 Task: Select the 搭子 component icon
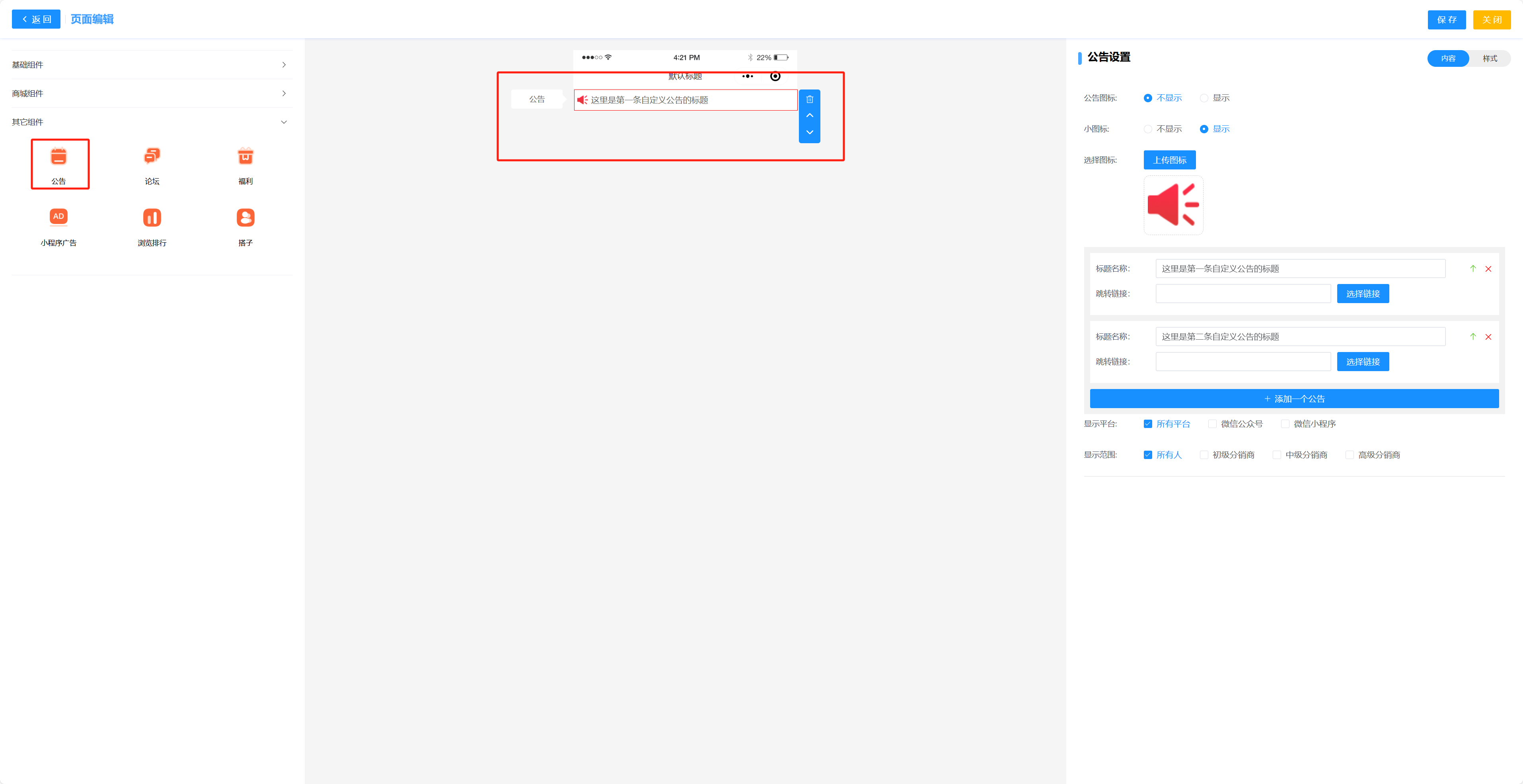tap(245, 218)
